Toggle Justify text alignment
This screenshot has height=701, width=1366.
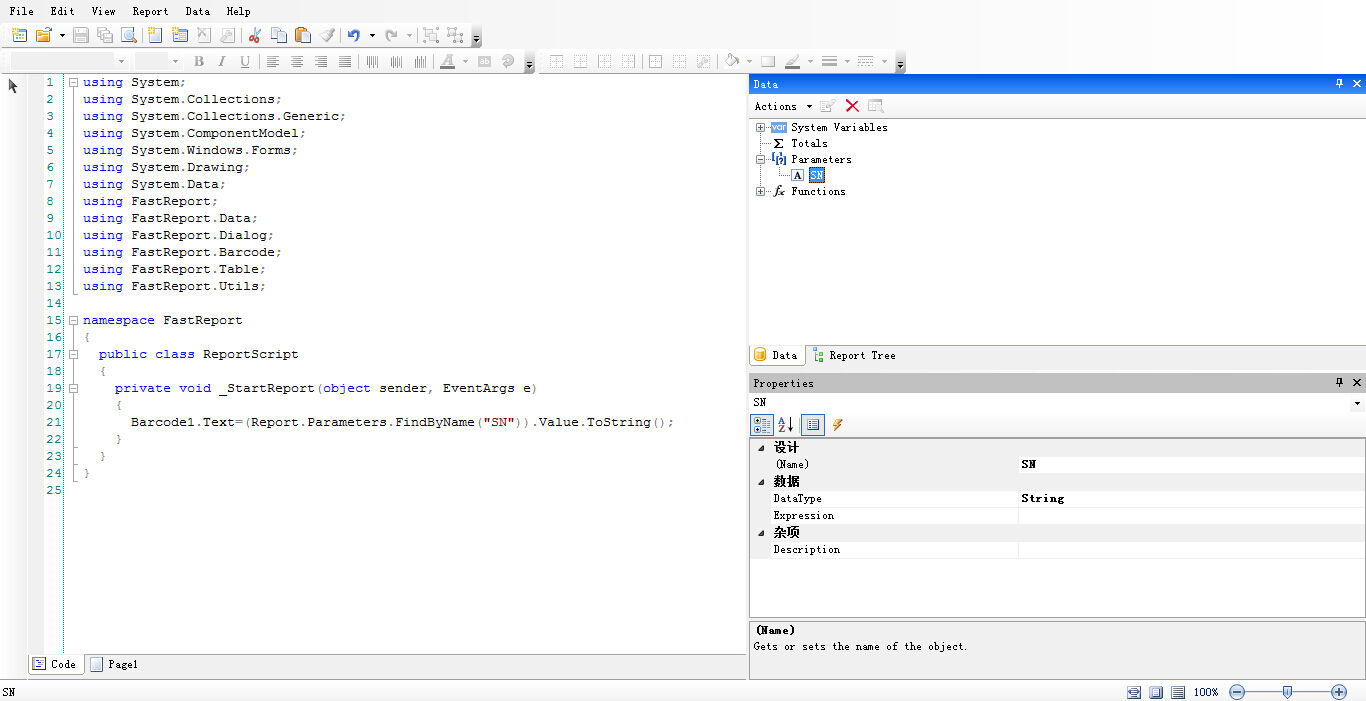(x=345, y=62)
